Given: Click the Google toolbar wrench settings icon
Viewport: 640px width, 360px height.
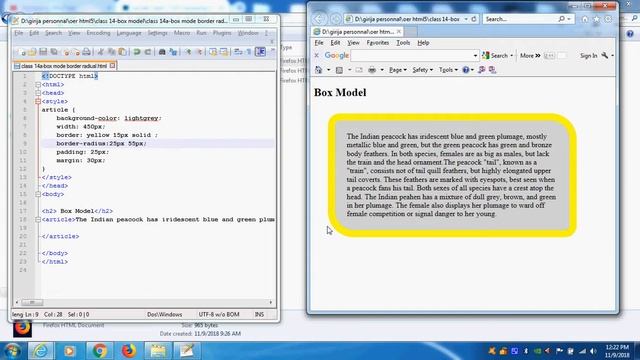Looking at the screenshot, I should [605, 56].
